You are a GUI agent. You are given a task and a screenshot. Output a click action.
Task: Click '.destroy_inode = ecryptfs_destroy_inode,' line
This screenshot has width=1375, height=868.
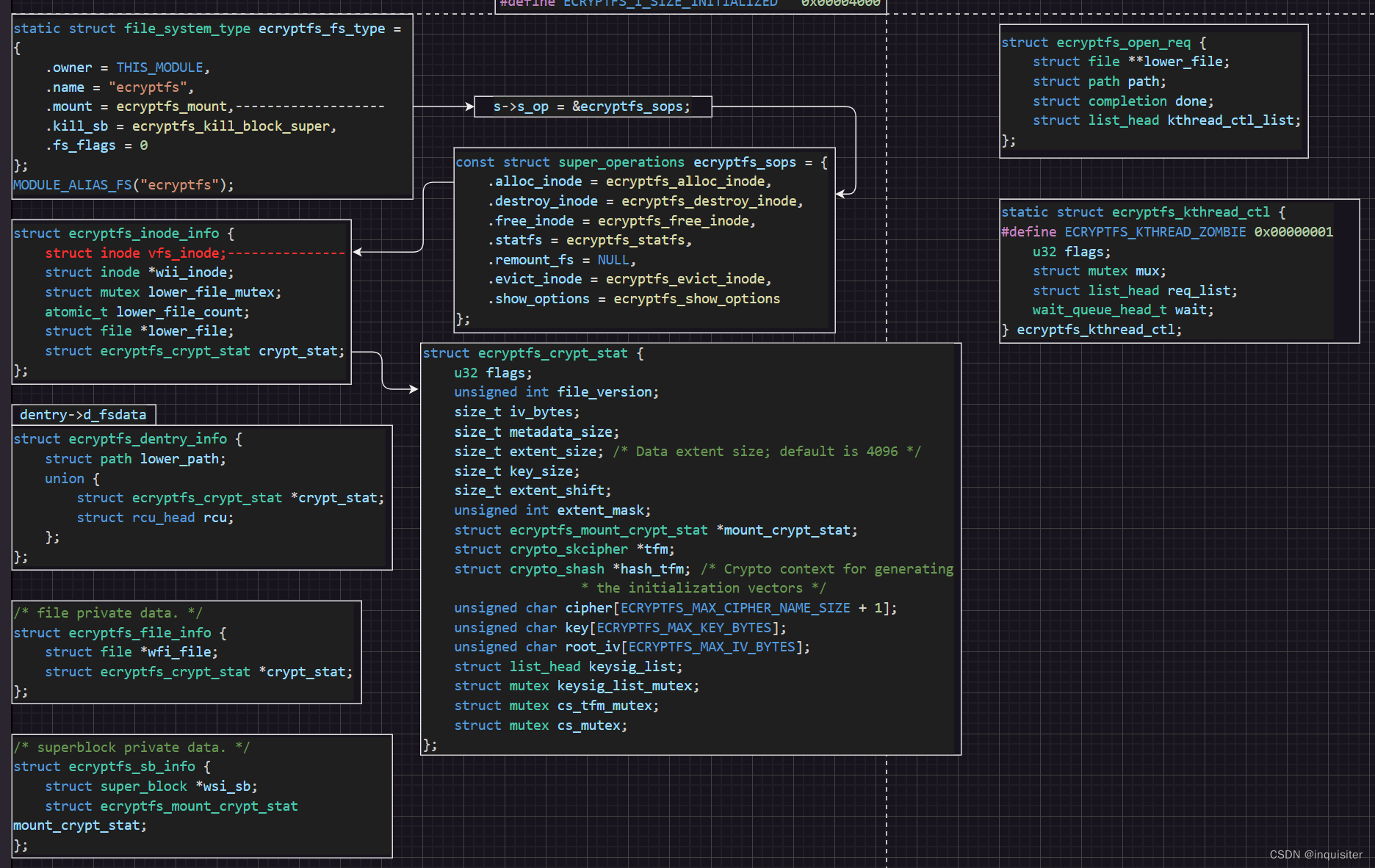click(x=646, y=201)
